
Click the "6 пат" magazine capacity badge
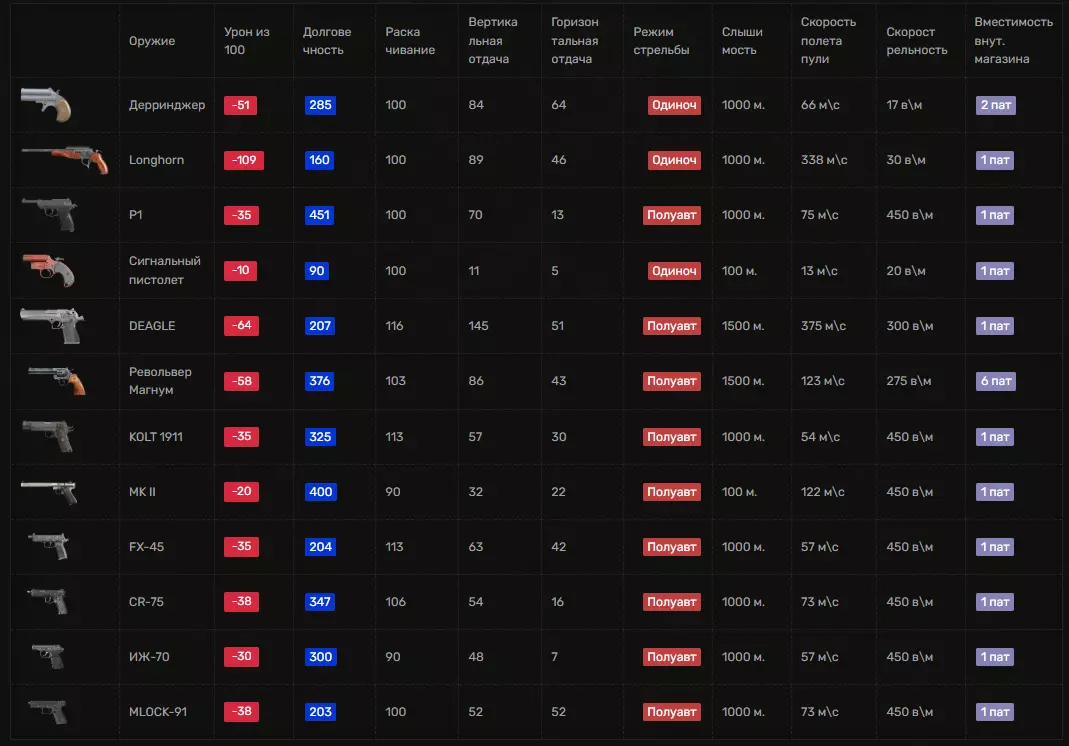click(x=996, y=381)
